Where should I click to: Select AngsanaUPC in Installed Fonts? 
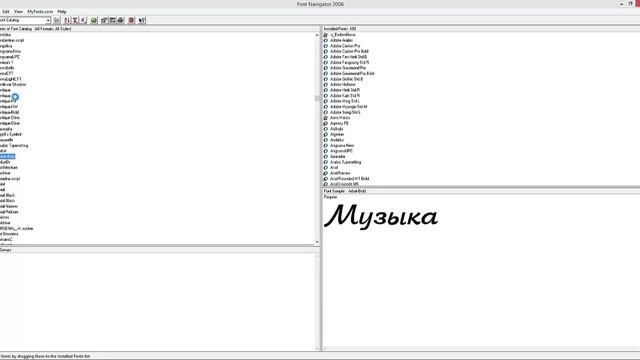341,151
